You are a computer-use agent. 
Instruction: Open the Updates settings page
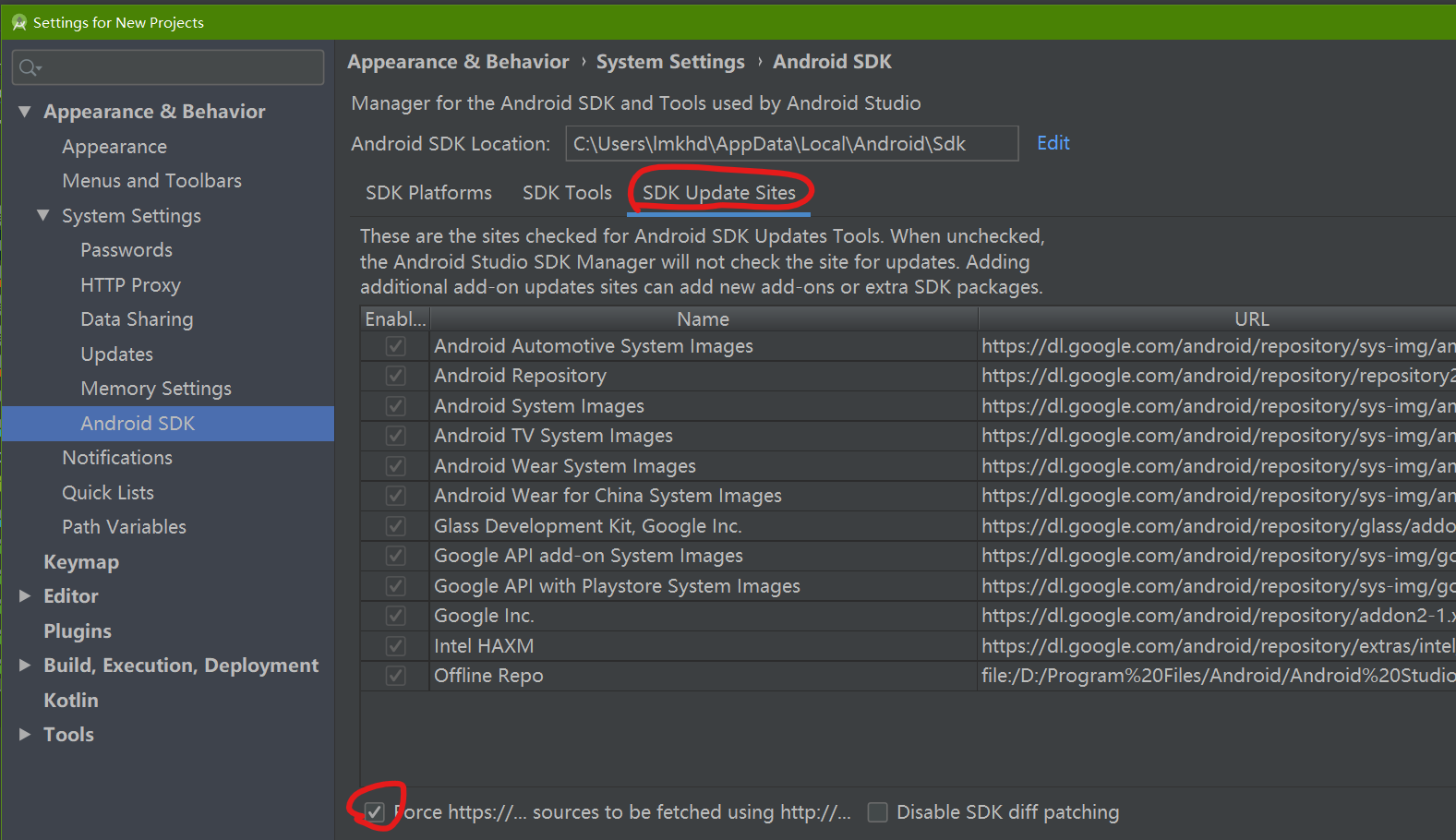click(x=116, y=354)
